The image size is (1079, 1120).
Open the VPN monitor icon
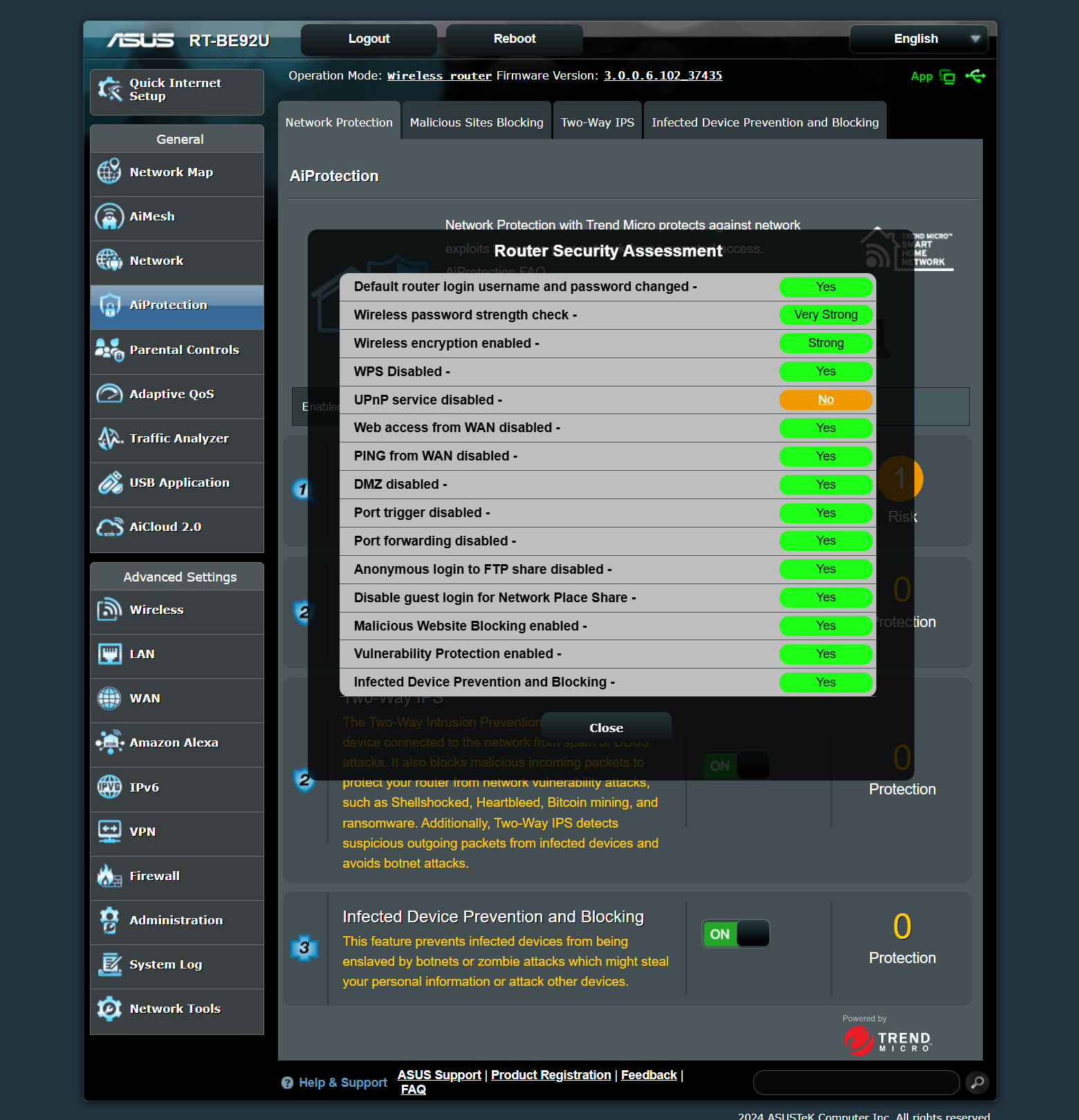click(109, 832)
